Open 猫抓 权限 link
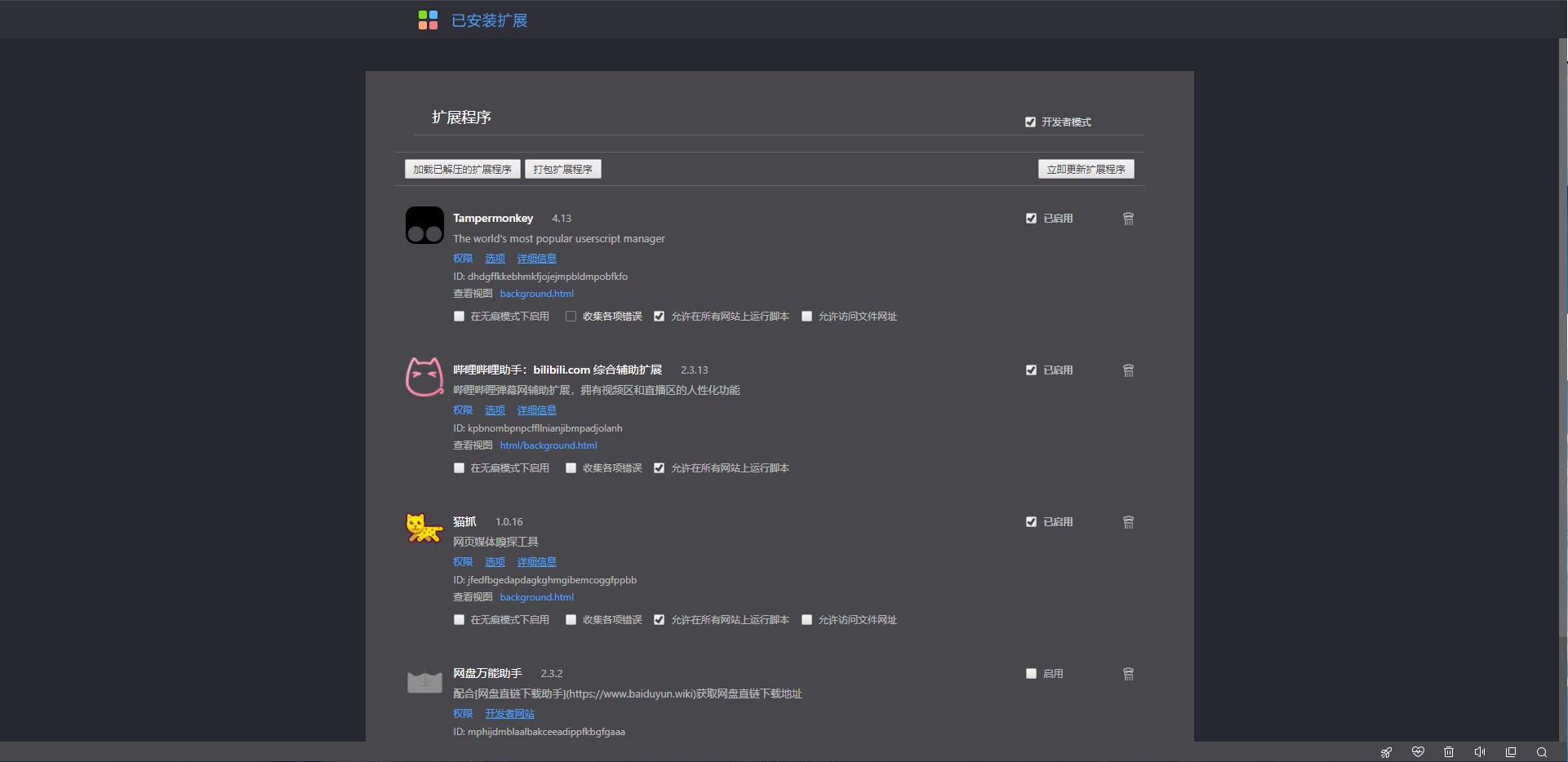The image size is (1568, 762). point(463,562)
